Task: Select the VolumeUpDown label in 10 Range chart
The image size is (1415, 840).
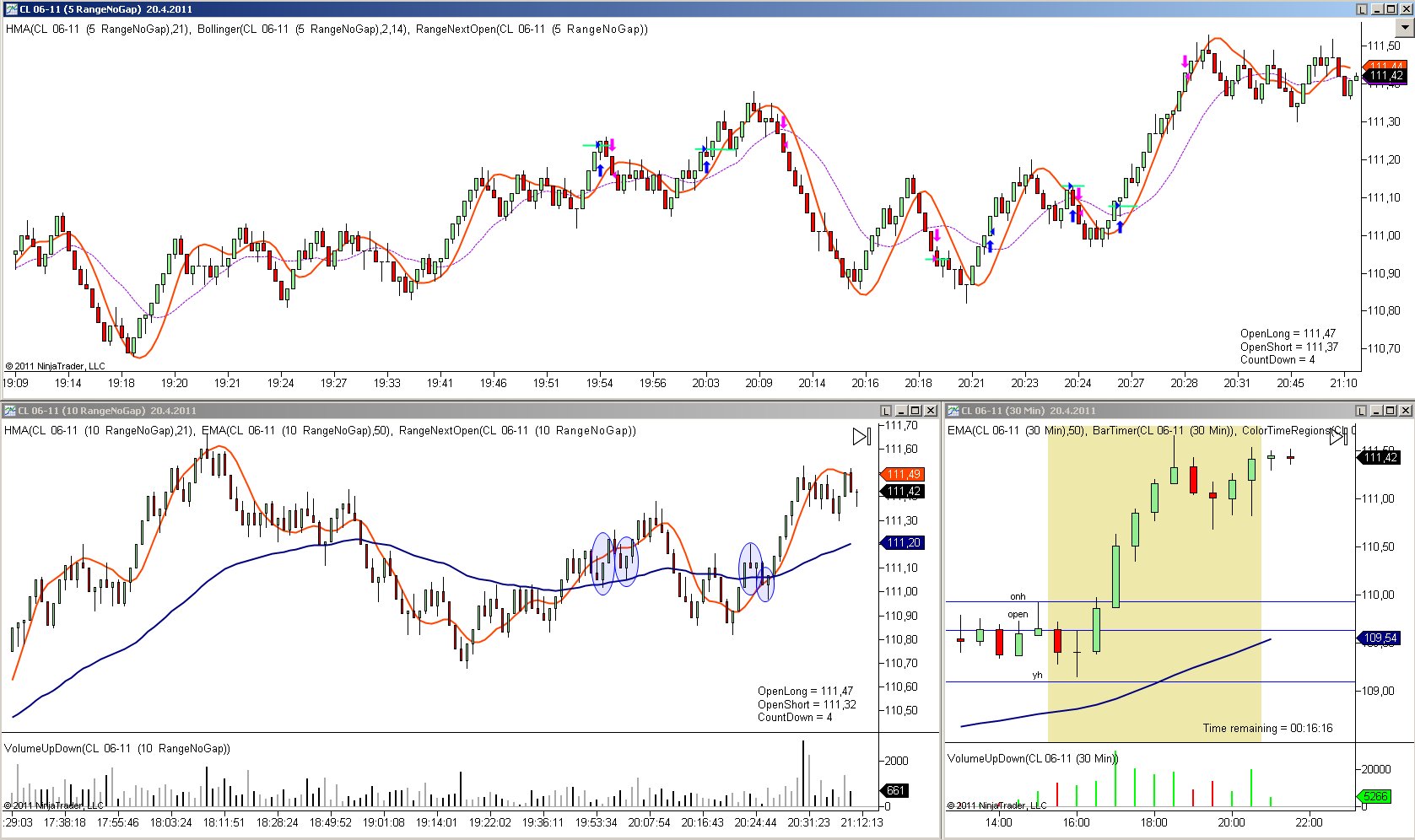Action: point(117,748)
